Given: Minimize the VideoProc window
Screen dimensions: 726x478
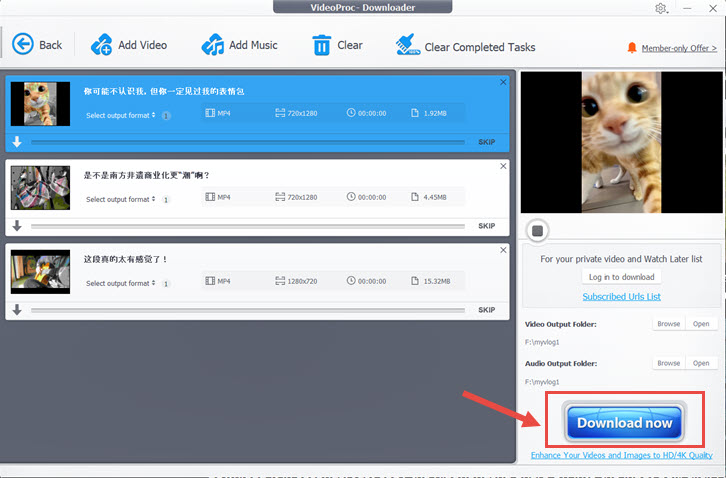Looking at the screenshot, I should pyautogui.click(x=687, y=8).
